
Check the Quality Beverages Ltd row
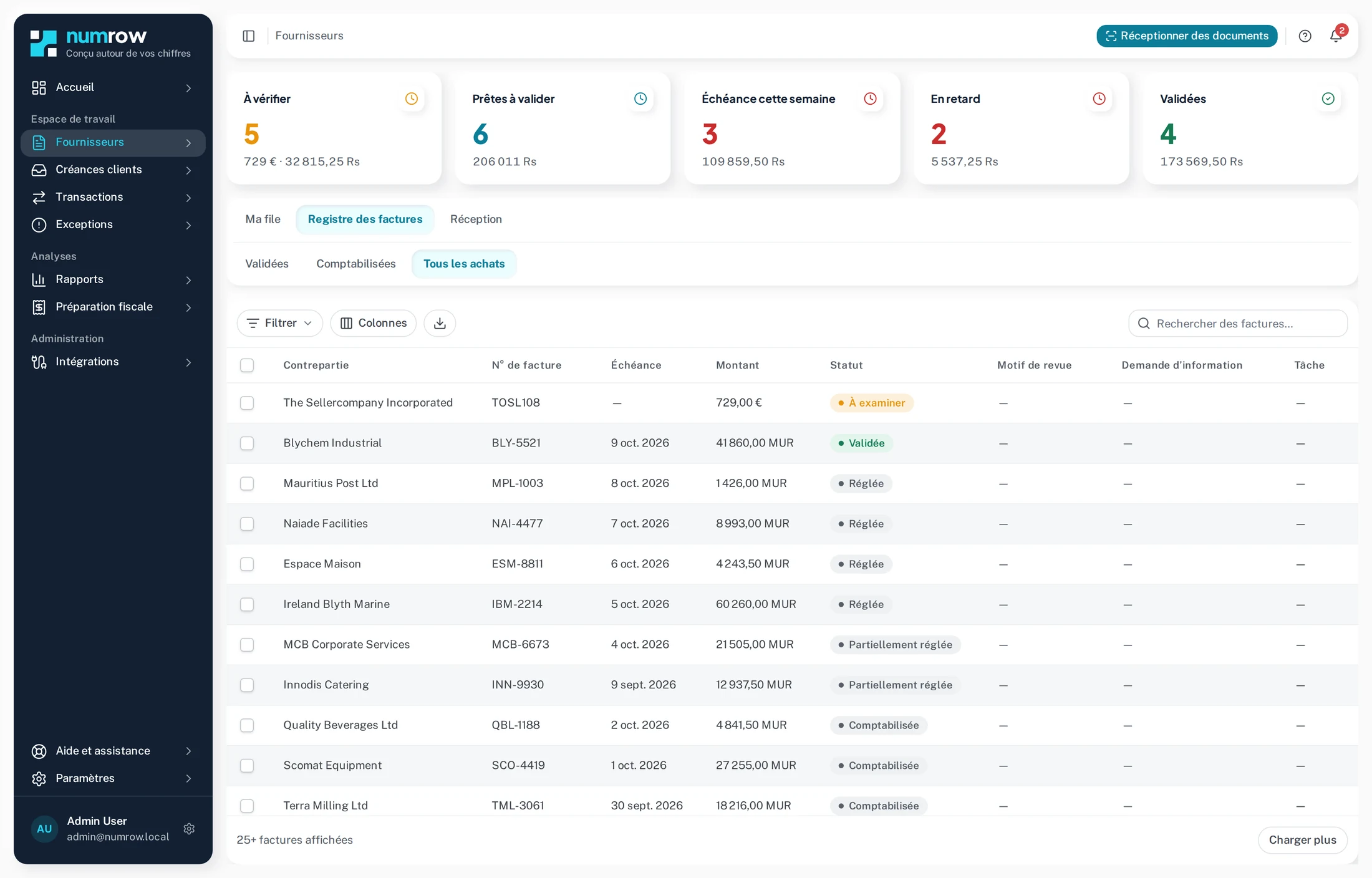pos(247,725)
